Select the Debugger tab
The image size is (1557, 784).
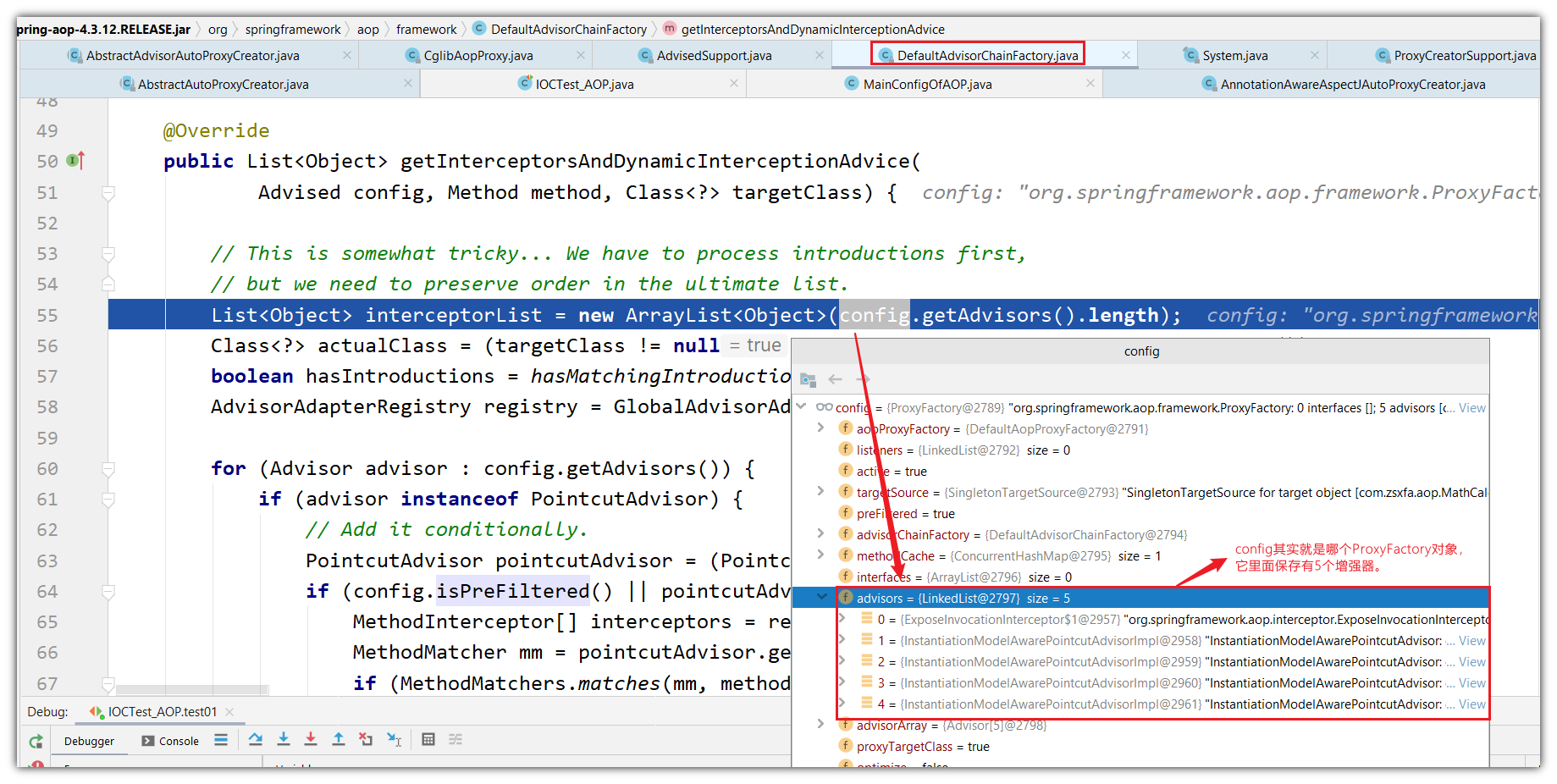89,741
